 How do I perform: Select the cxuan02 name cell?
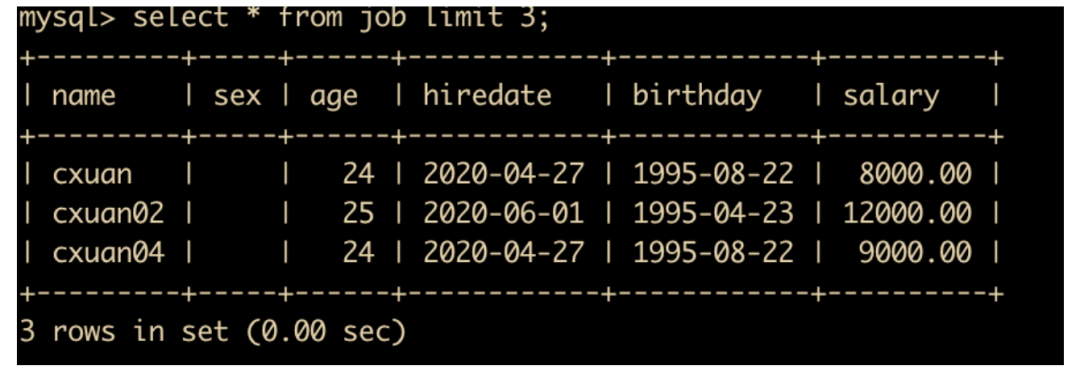pos(108,214)
